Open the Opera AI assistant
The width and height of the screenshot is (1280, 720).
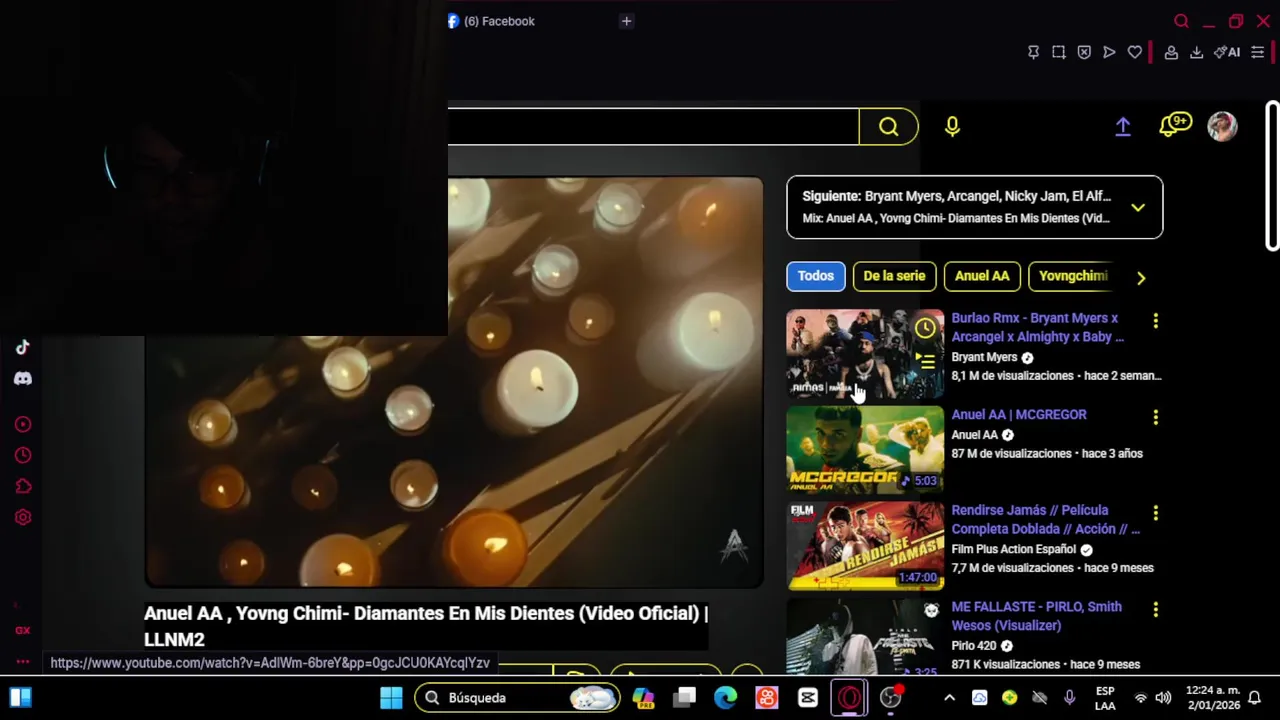[1227, 52]
